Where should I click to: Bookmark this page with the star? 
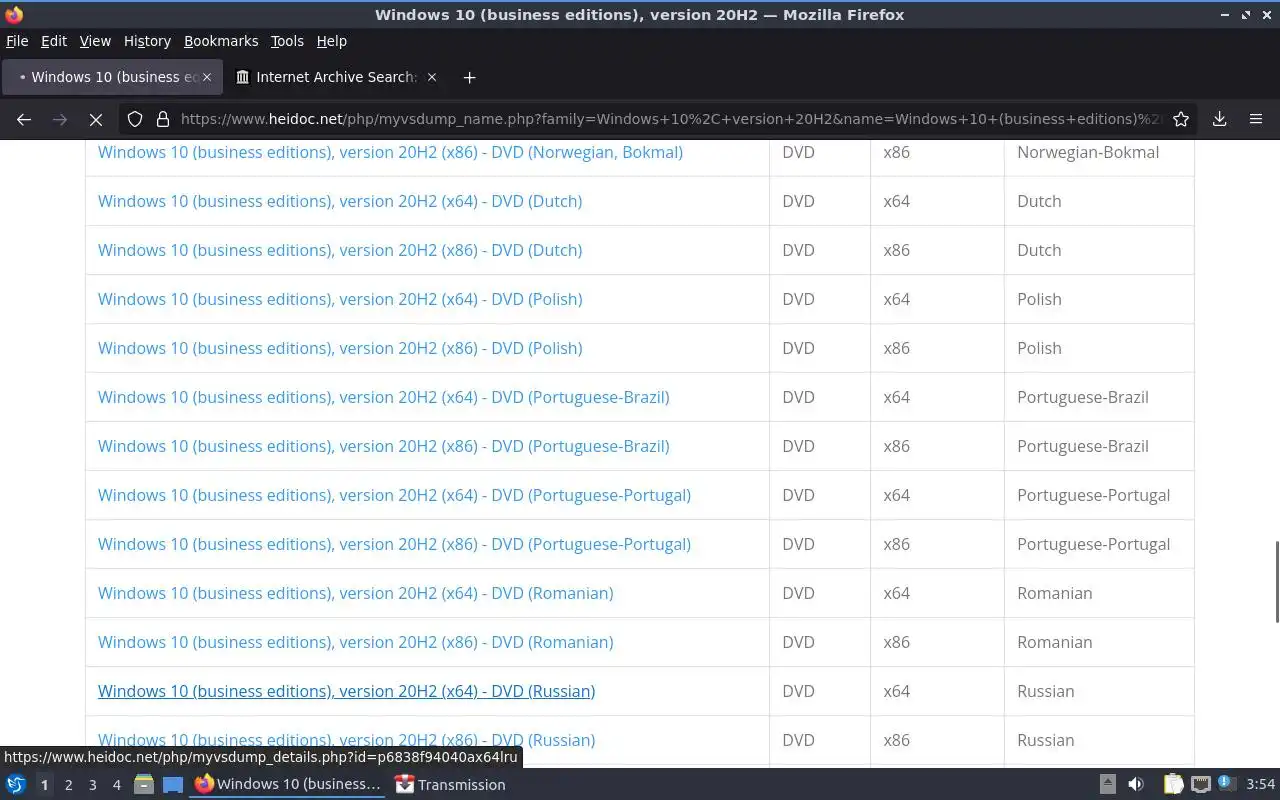(x=1181, y=119)
